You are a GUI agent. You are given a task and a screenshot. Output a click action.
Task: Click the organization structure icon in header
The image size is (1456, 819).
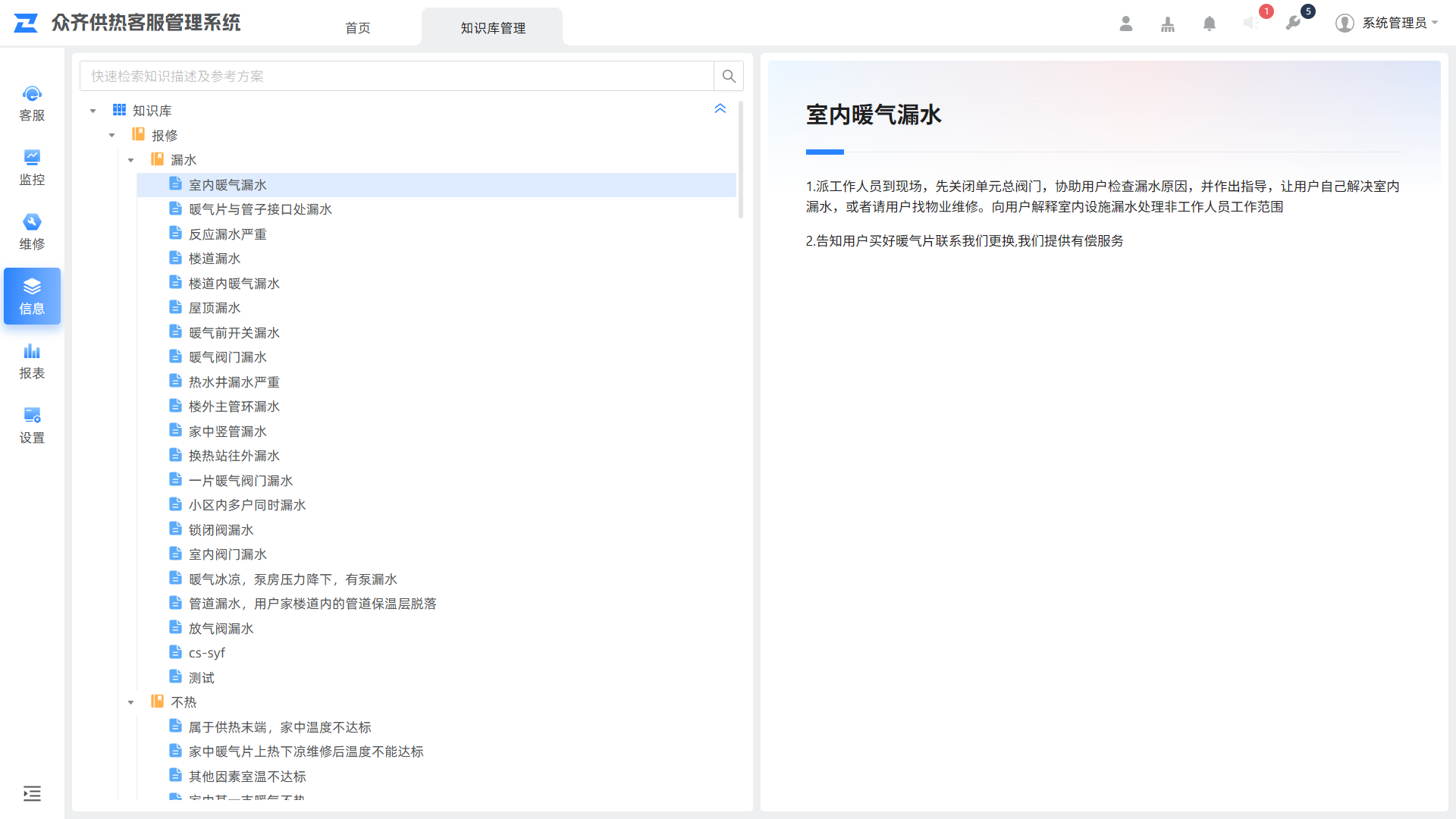1168,24
